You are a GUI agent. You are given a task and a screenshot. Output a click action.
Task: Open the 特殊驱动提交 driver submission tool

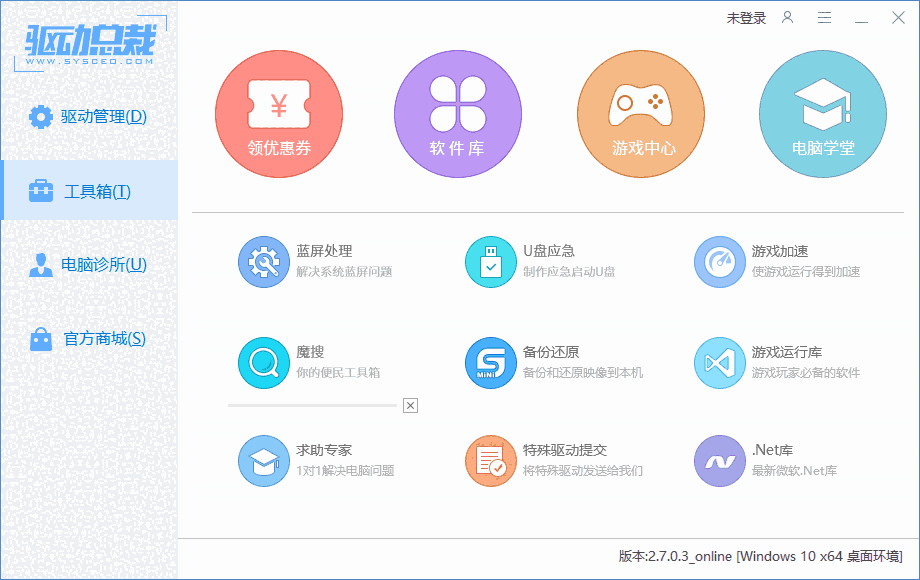click(491, 461)
